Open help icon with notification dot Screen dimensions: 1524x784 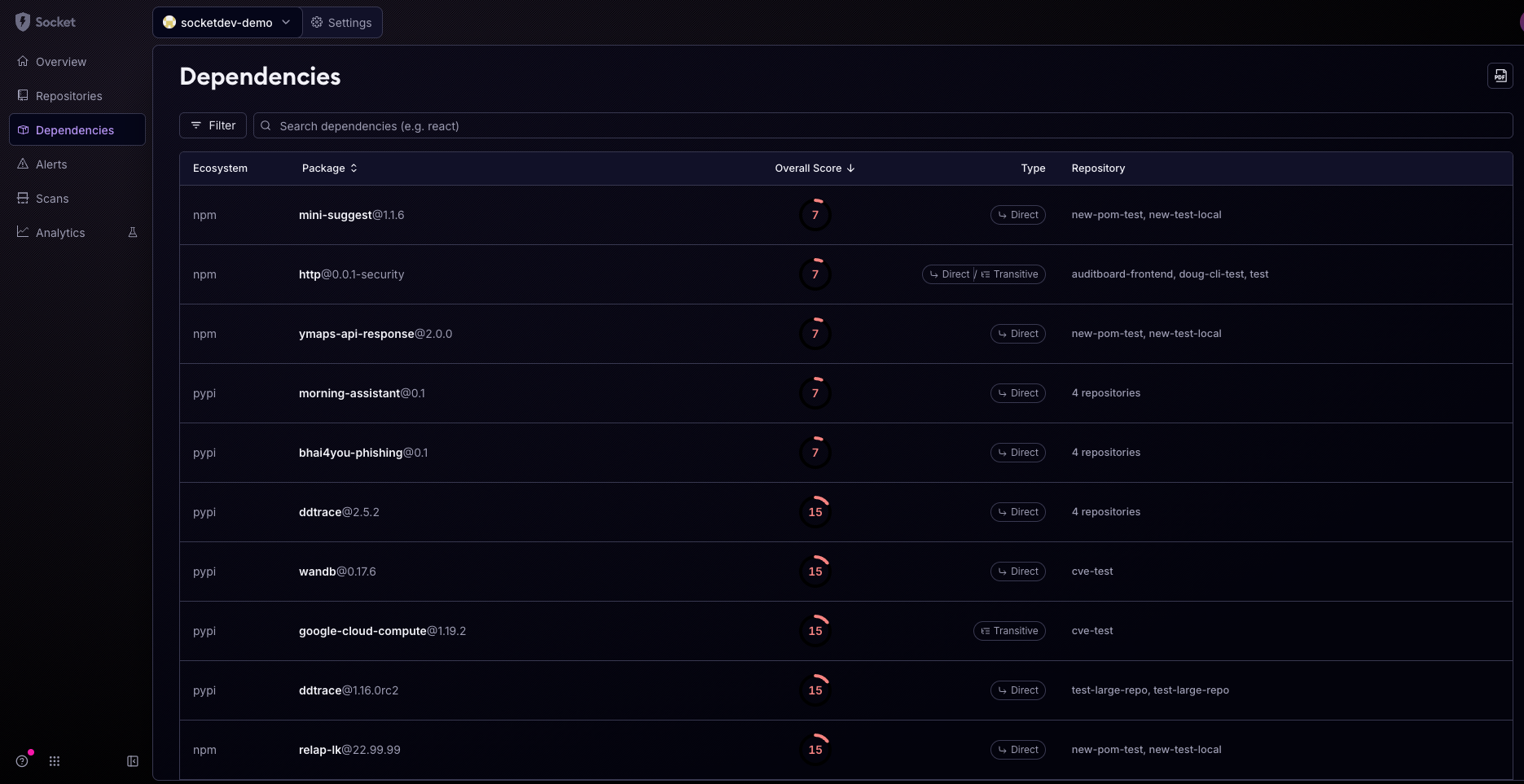pos(22,761)
